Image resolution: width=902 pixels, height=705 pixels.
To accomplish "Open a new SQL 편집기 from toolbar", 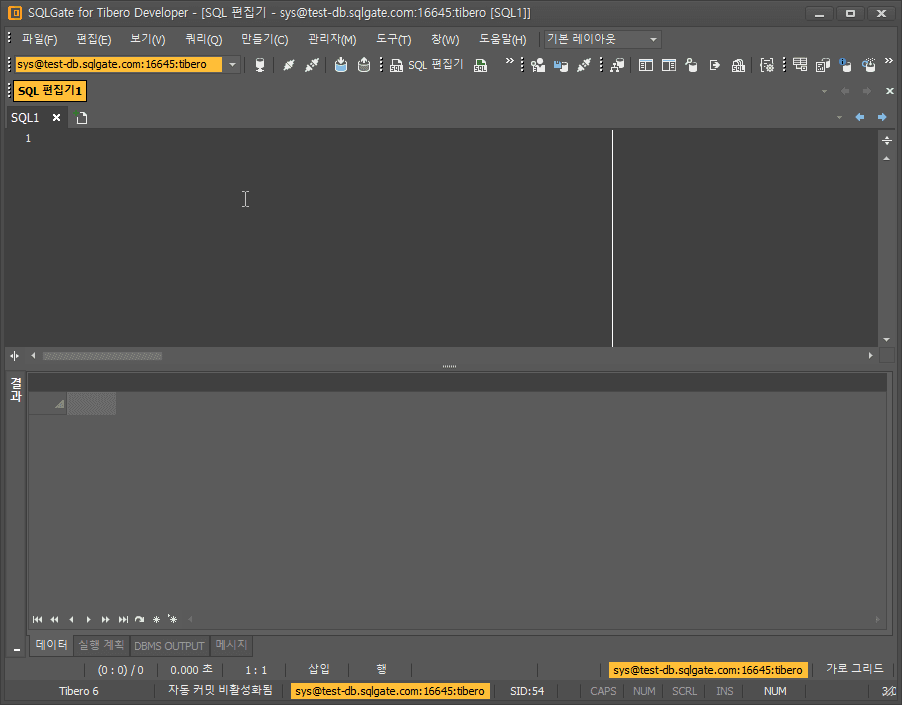I will [426, 65].
